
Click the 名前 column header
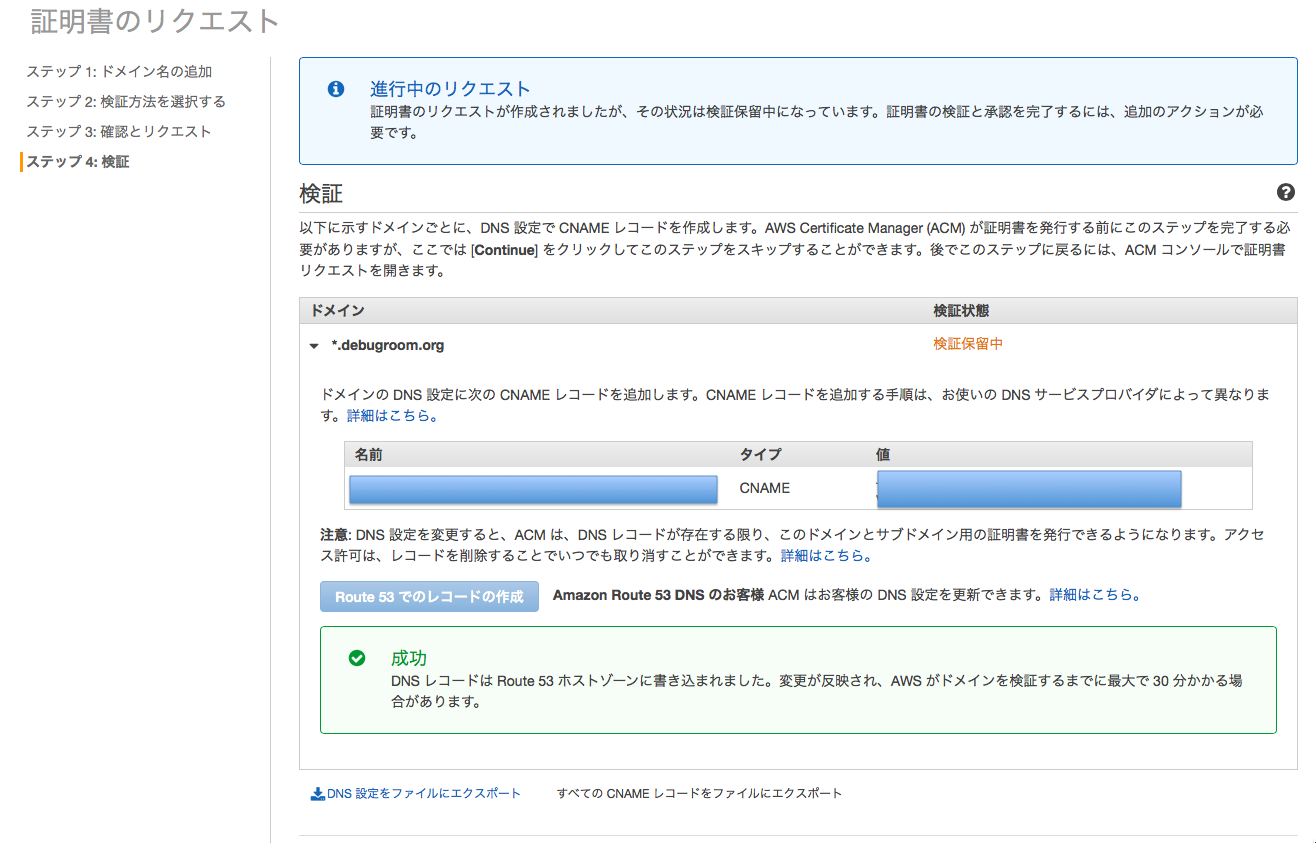click(x=368, y=455)
